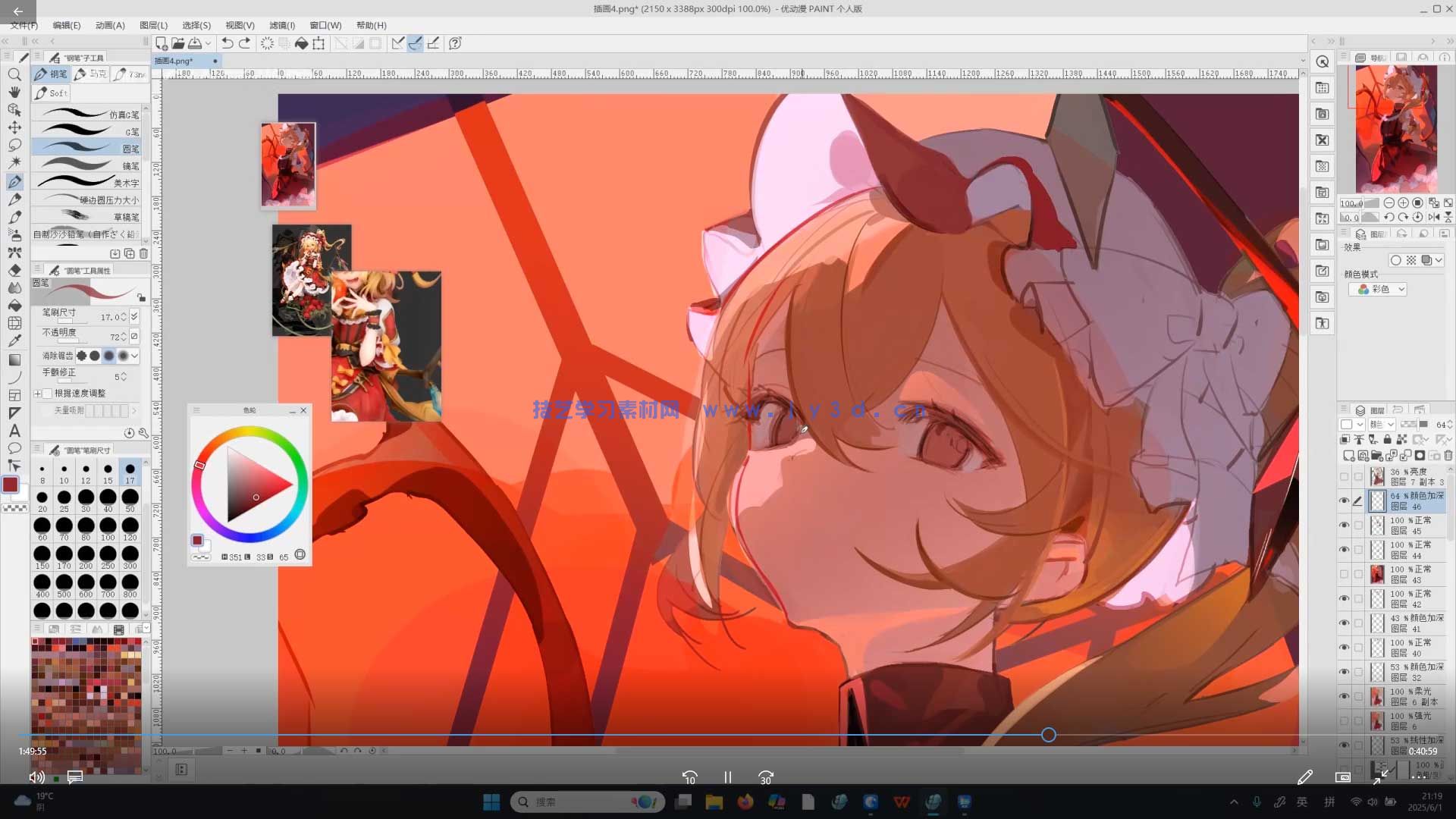Show hidden layer 43
This screenshot has height=819, width=1456.
pyautogui.click(x=1344, y=574)
